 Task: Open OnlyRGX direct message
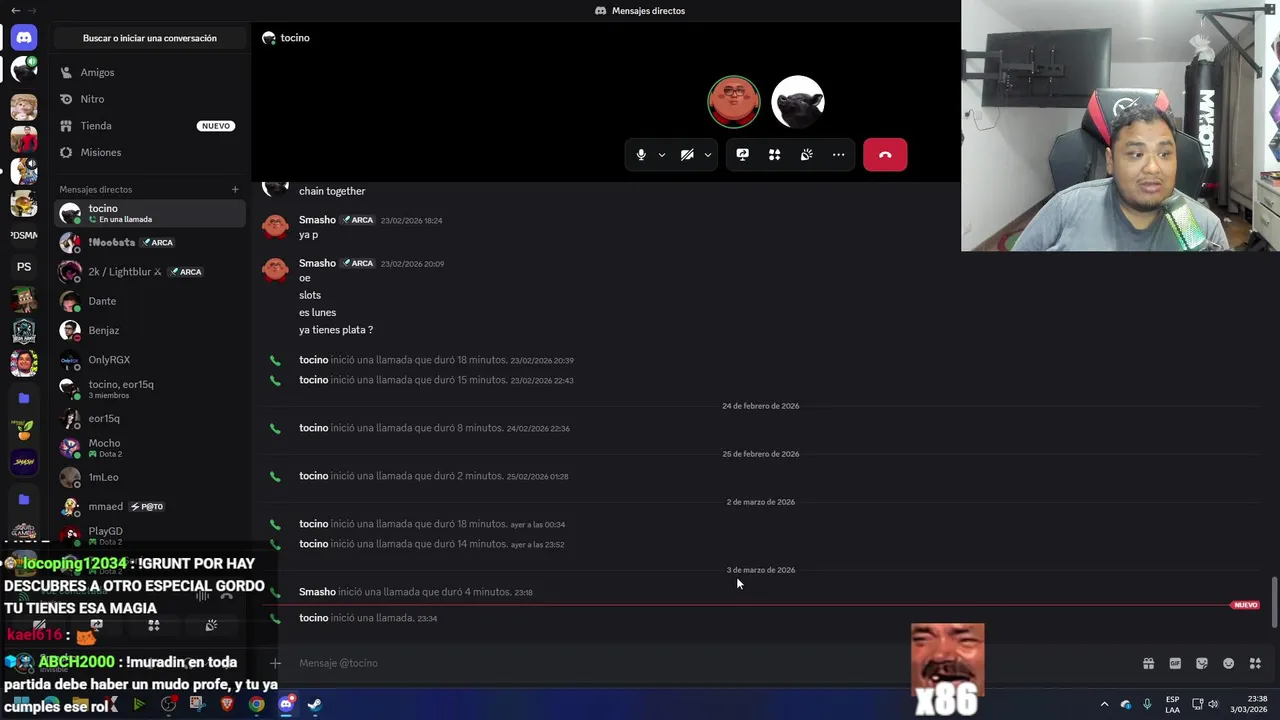(150, 360)
